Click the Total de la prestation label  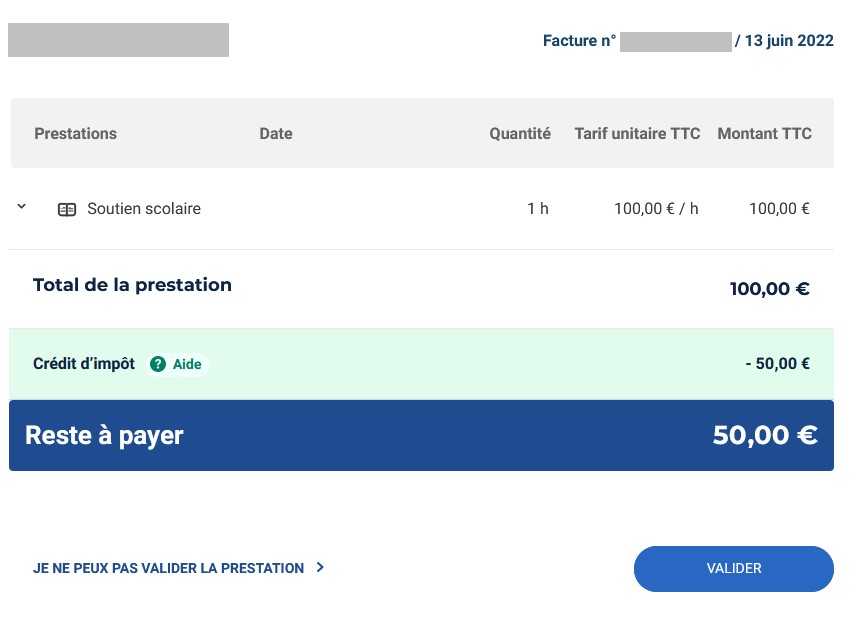[x=132, y=285]
